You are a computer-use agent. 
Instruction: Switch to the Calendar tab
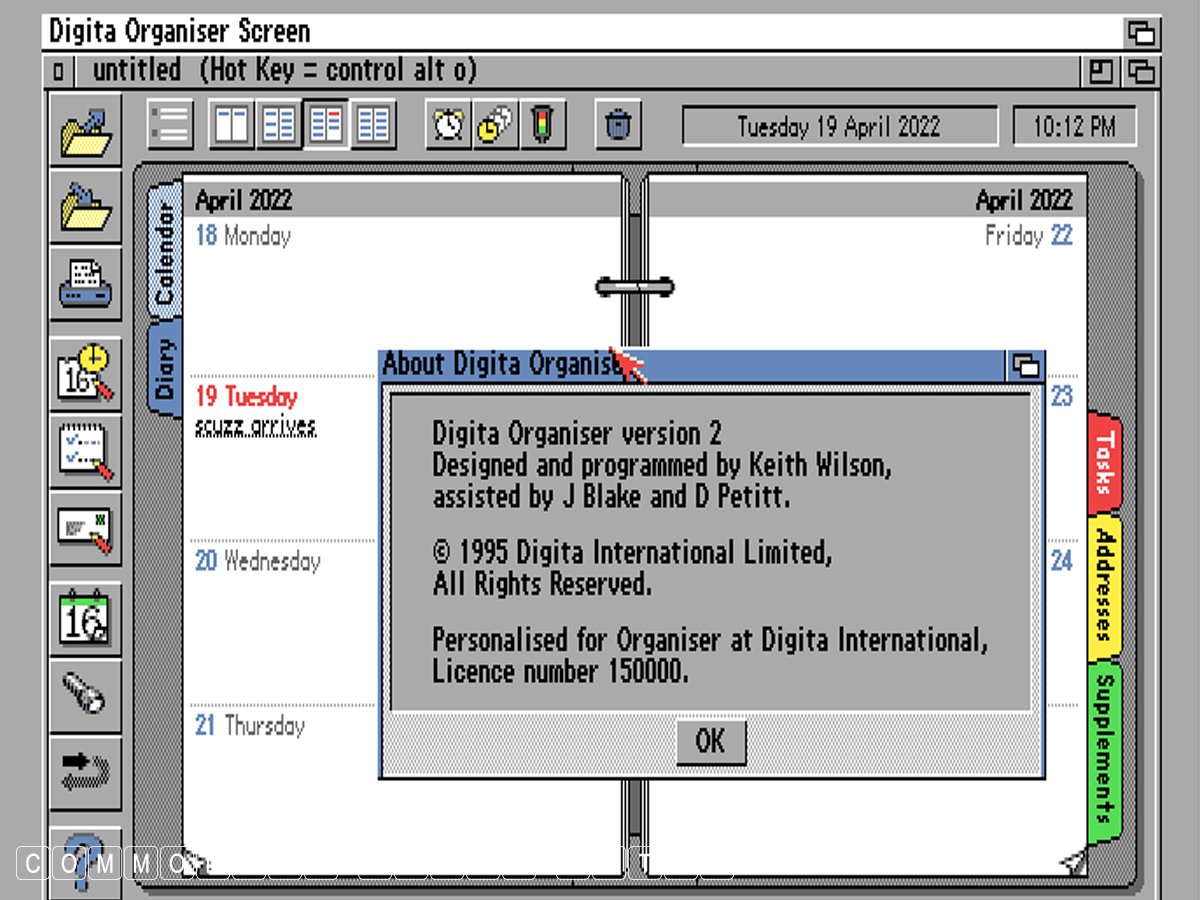(165, 255)
